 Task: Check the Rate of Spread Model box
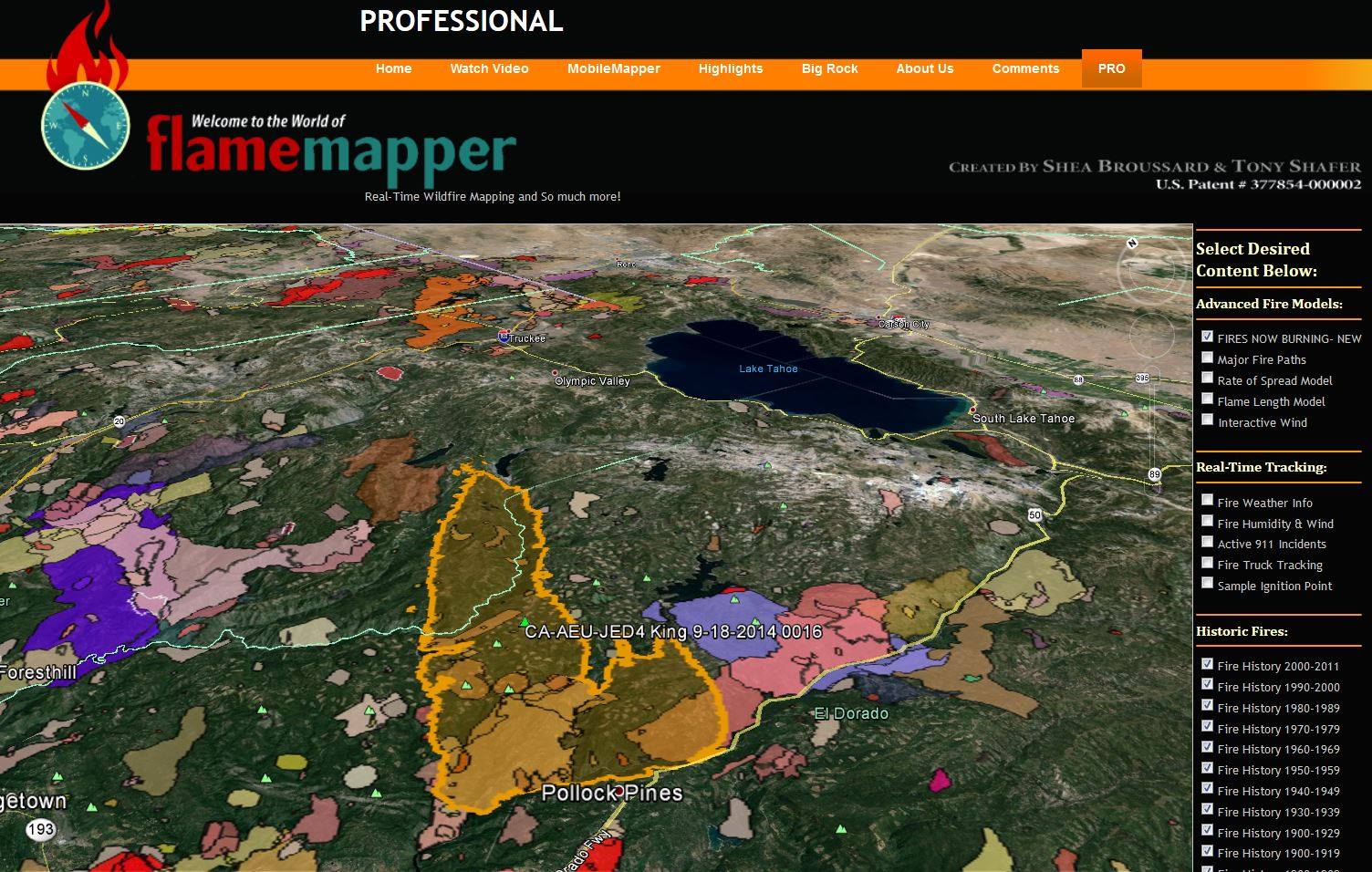coord(1207,379)
